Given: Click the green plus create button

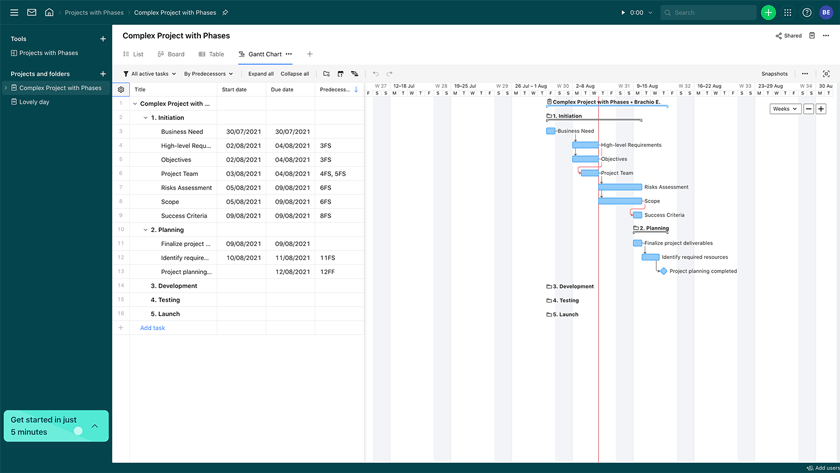Looking at the screenshot, I should click(x=768, y=13).
